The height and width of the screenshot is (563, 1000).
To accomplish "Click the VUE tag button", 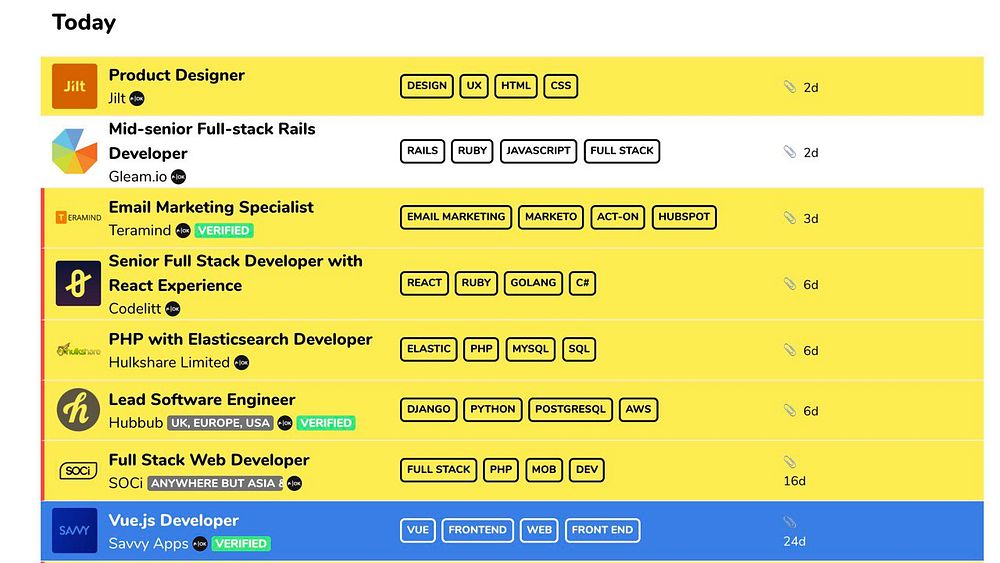I will (x=417, y=530).
